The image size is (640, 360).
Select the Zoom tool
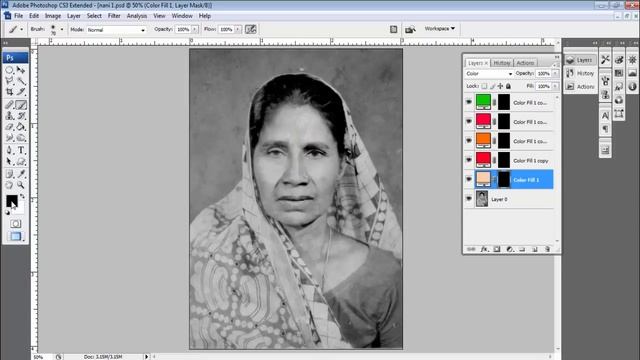pos(21,185)
